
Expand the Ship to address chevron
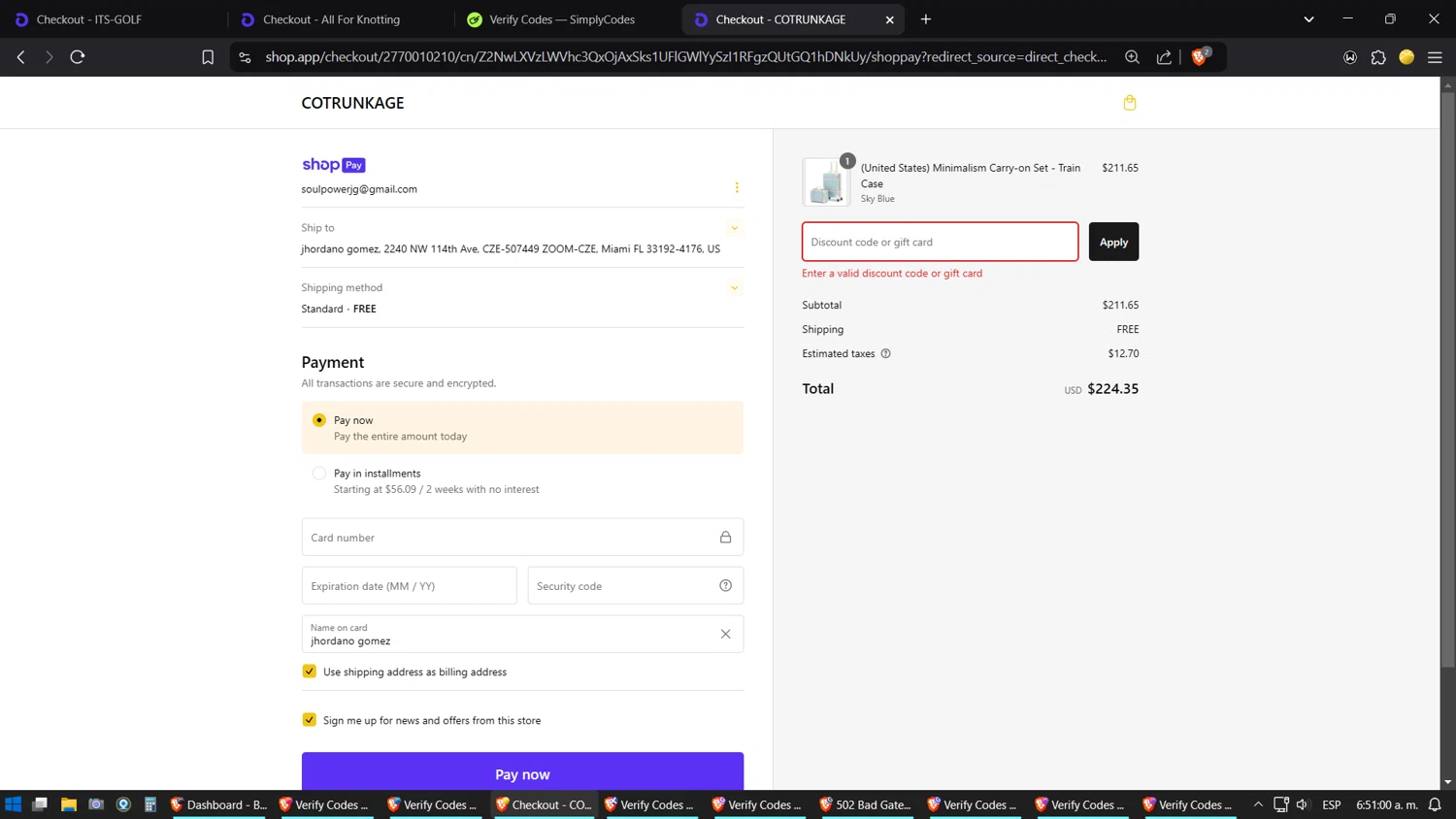[735, 228]
